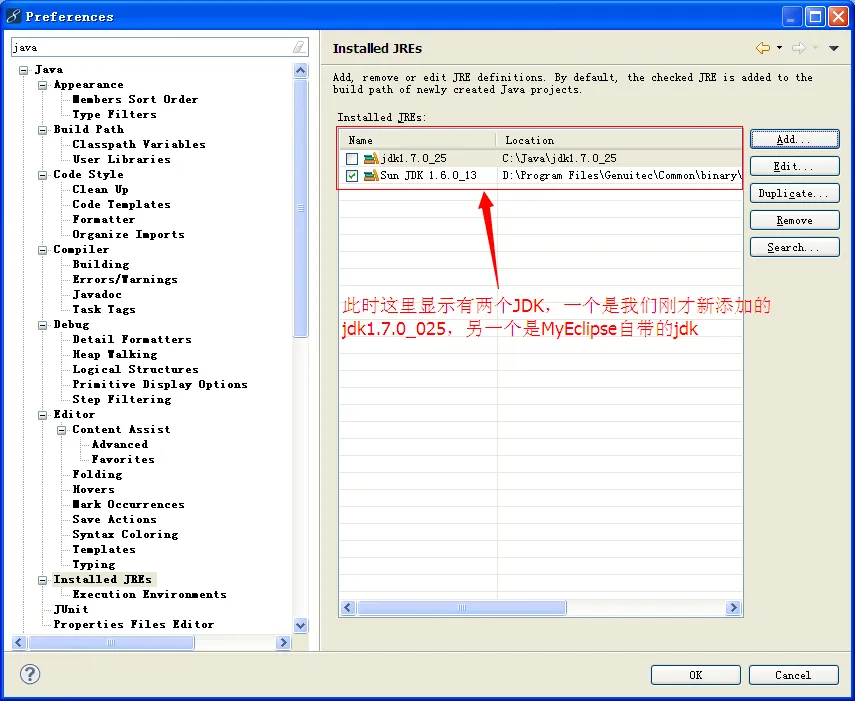Select Type Filters in the tree

tap(115, 114)
